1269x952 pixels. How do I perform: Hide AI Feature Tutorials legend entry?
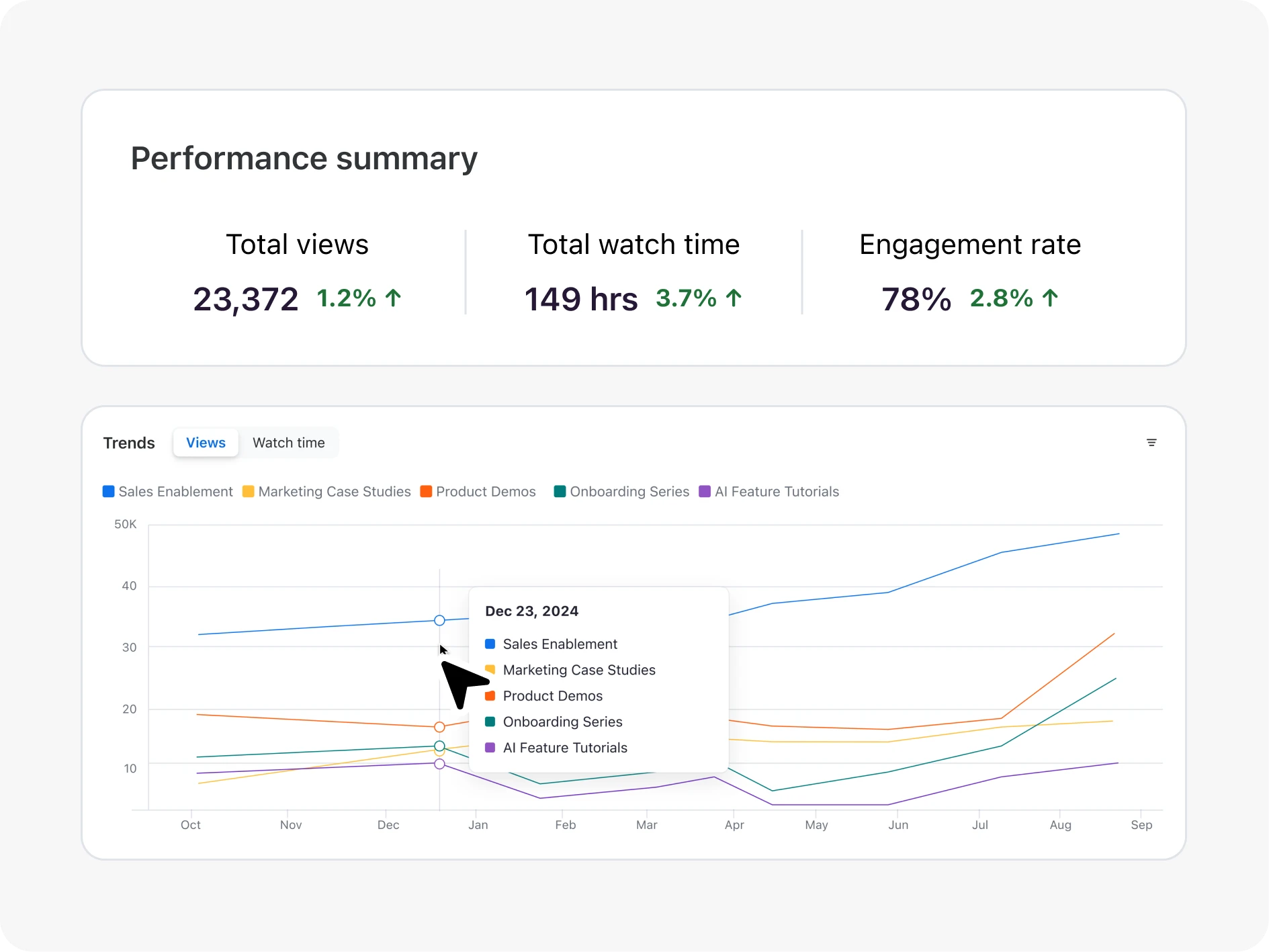click(769, 492)
